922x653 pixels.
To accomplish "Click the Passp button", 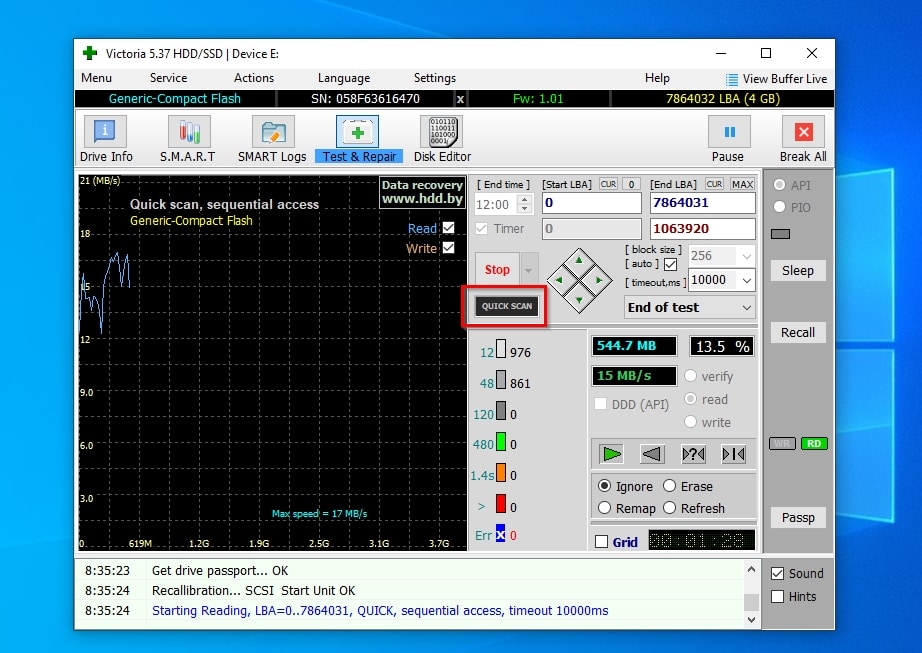I will pyautogui.click(x=798, y=518).
